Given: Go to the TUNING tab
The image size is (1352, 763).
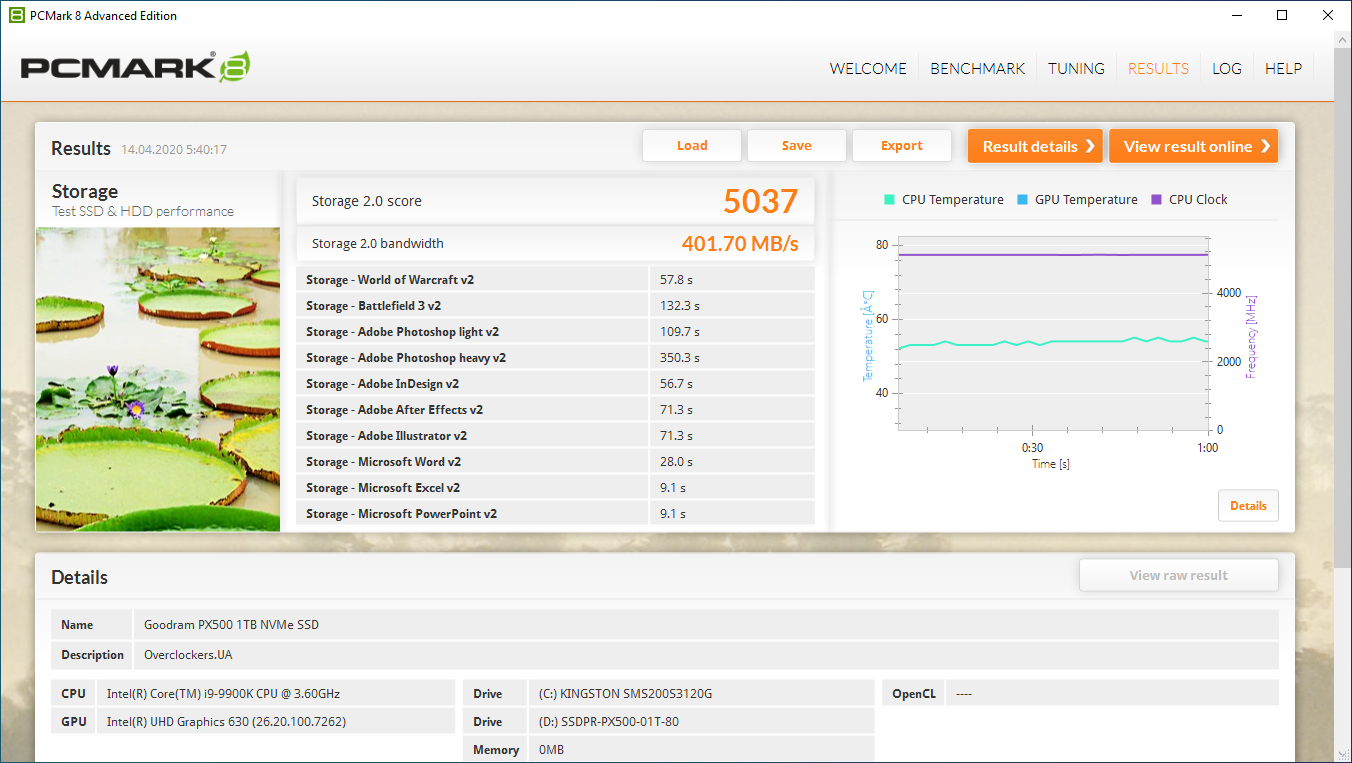Looking at the screenshot, I should coord(1076,69).
